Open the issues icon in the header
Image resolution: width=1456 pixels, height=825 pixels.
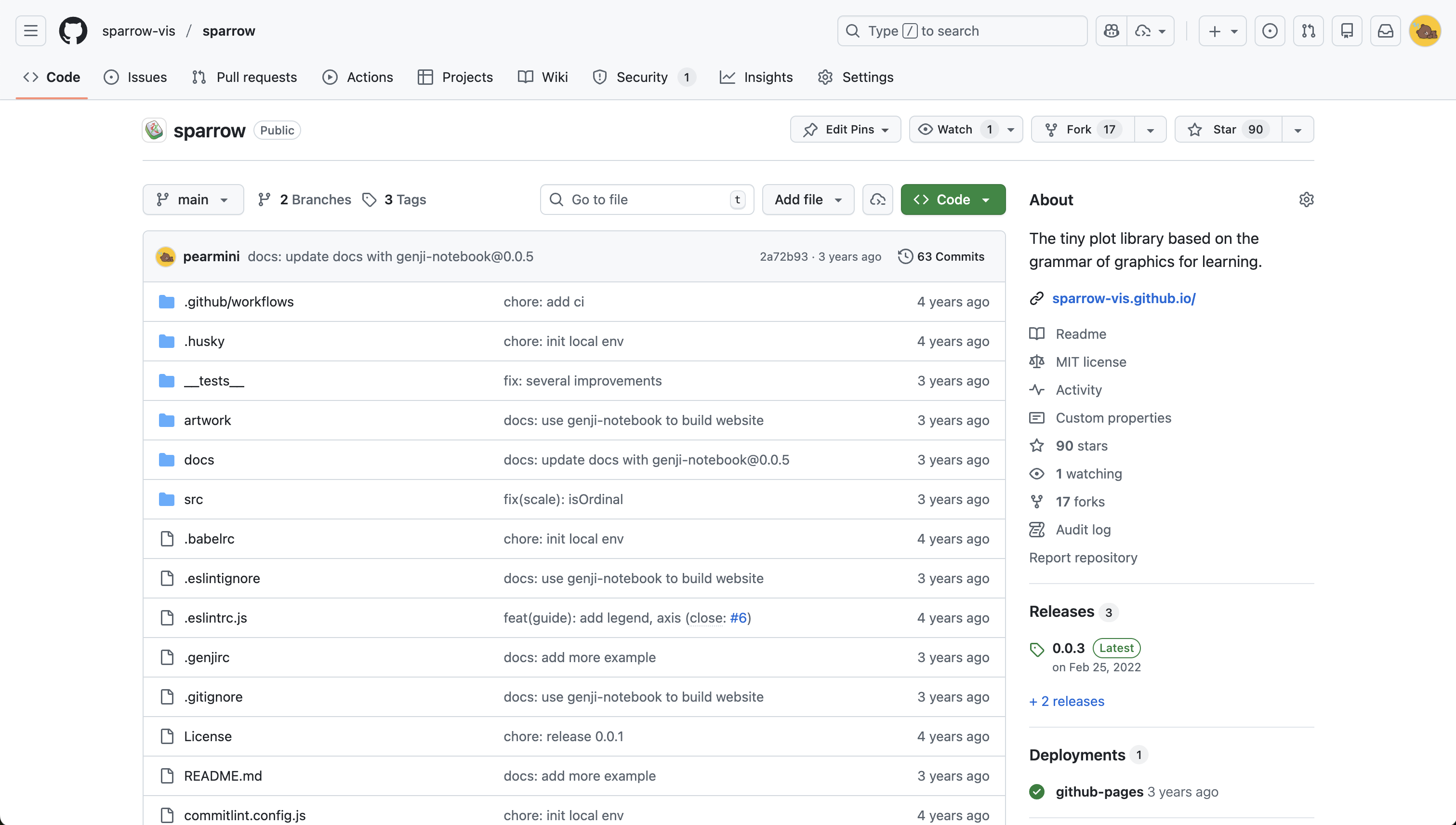pos(1270,30)
